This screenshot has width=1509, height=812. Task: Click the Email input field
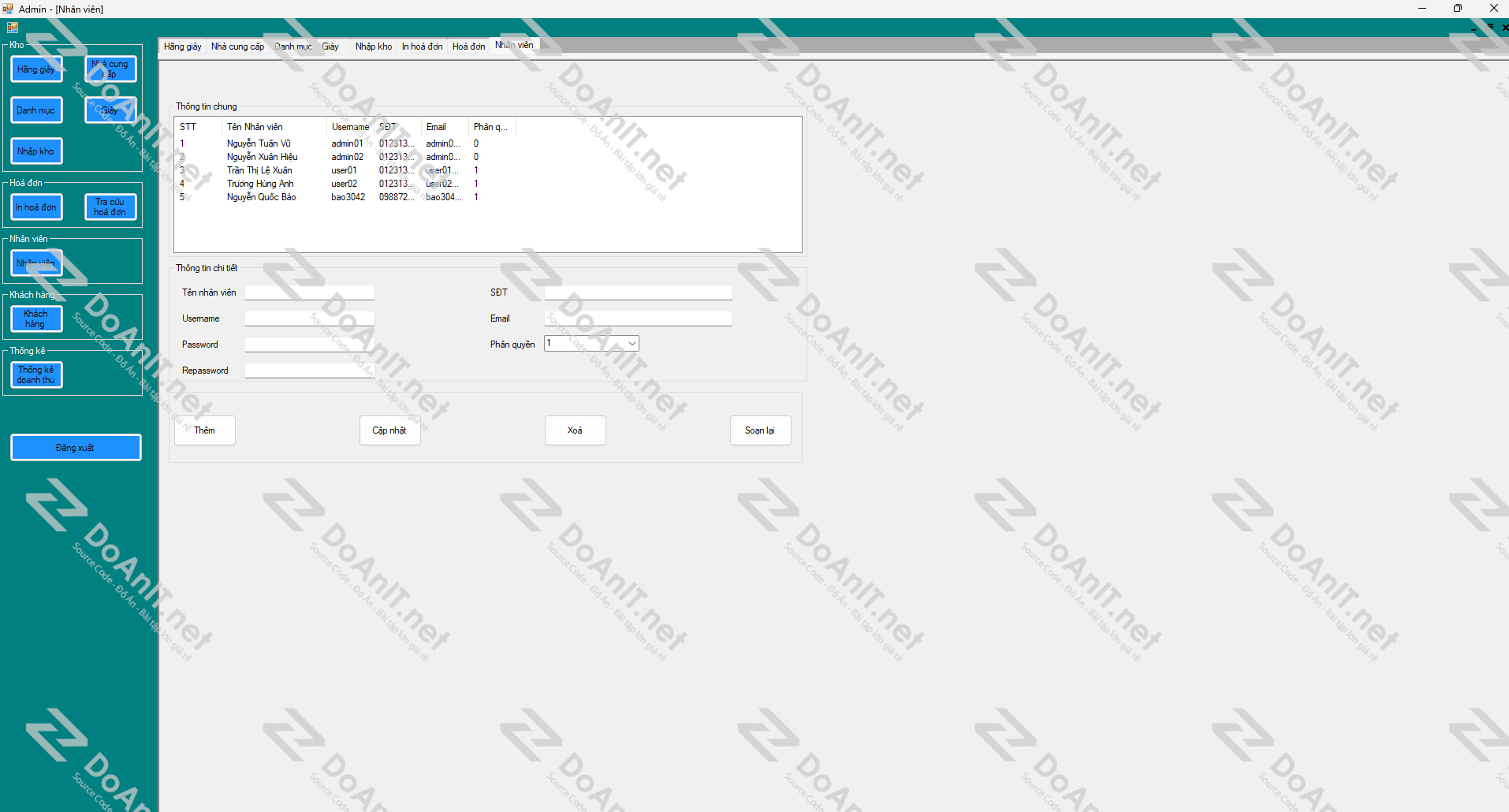point(638,318)
